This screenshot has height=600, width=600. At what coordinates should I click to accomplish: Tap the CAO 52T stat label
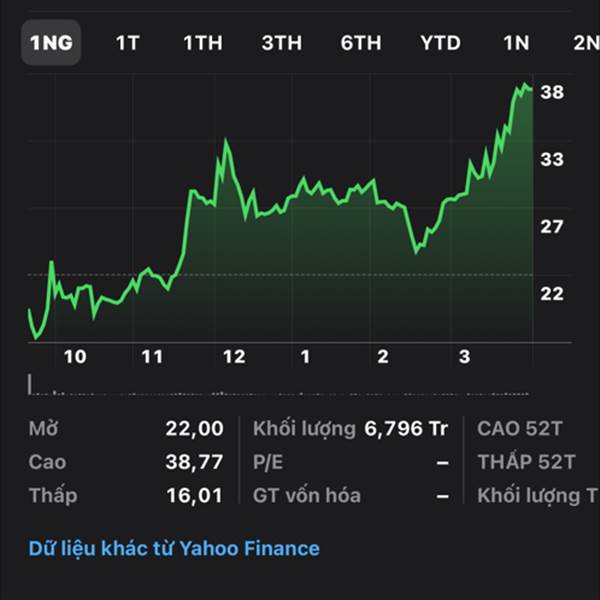[x=520, y=429]
